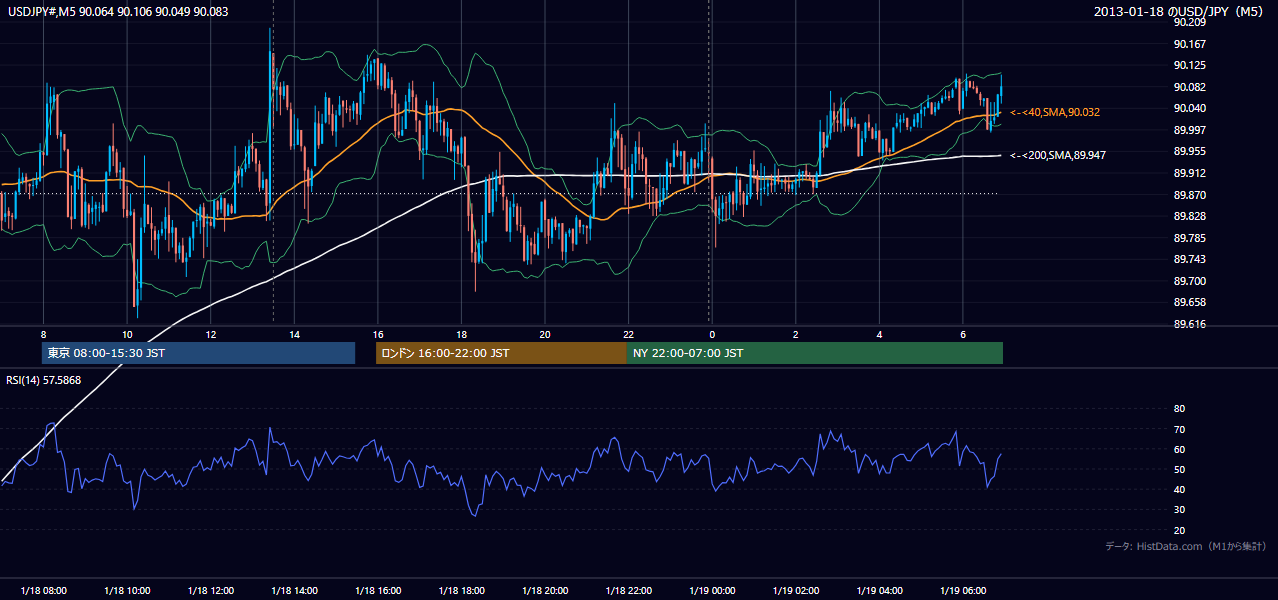Screen dimensions: 1278x600
Task: Click the 1/19 02:00 time label
Action: tap(795, 591)
